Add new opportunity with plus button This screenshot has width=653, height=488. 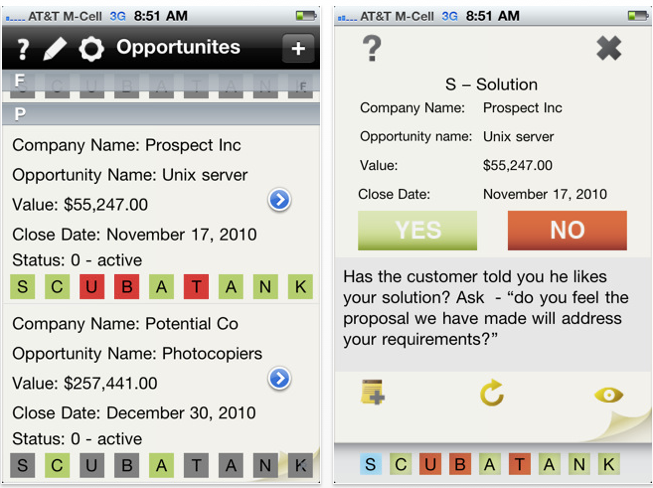298,48
